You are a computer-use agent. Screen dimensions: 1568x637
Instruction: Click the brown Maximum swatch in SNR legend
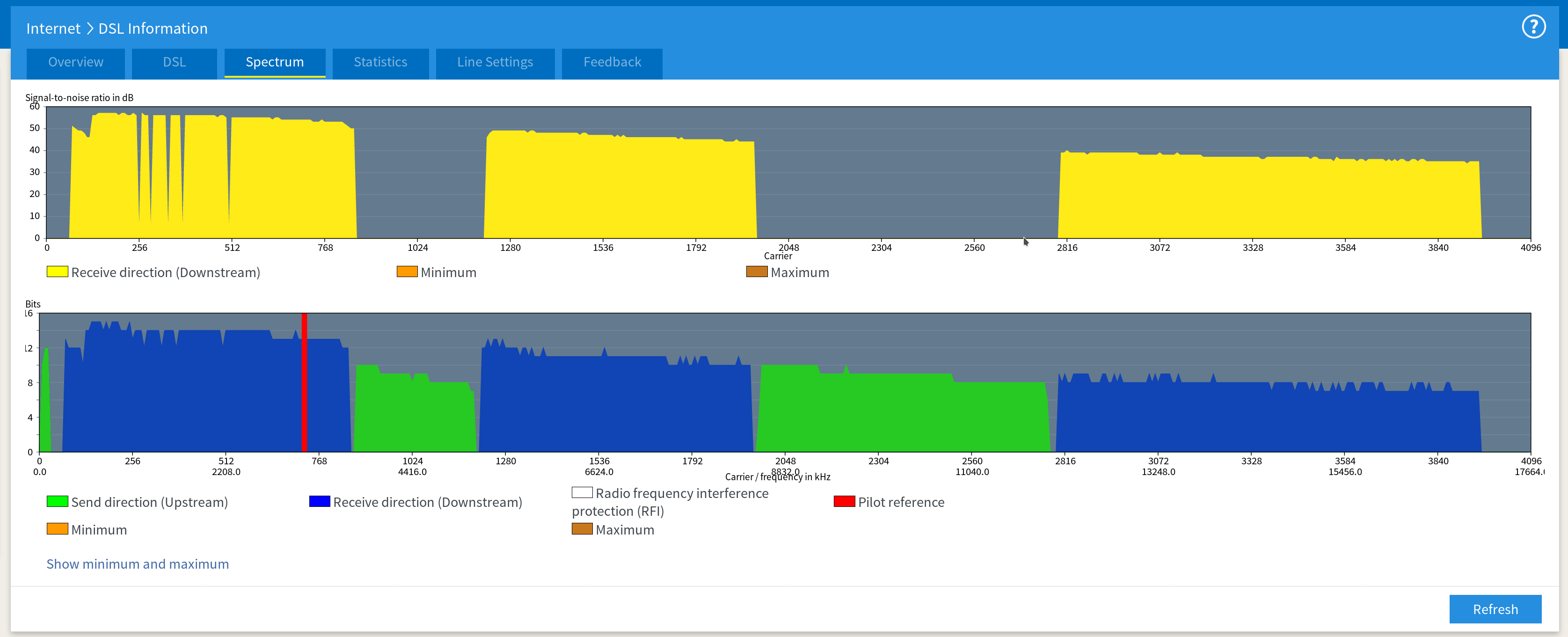coord(757,271)
